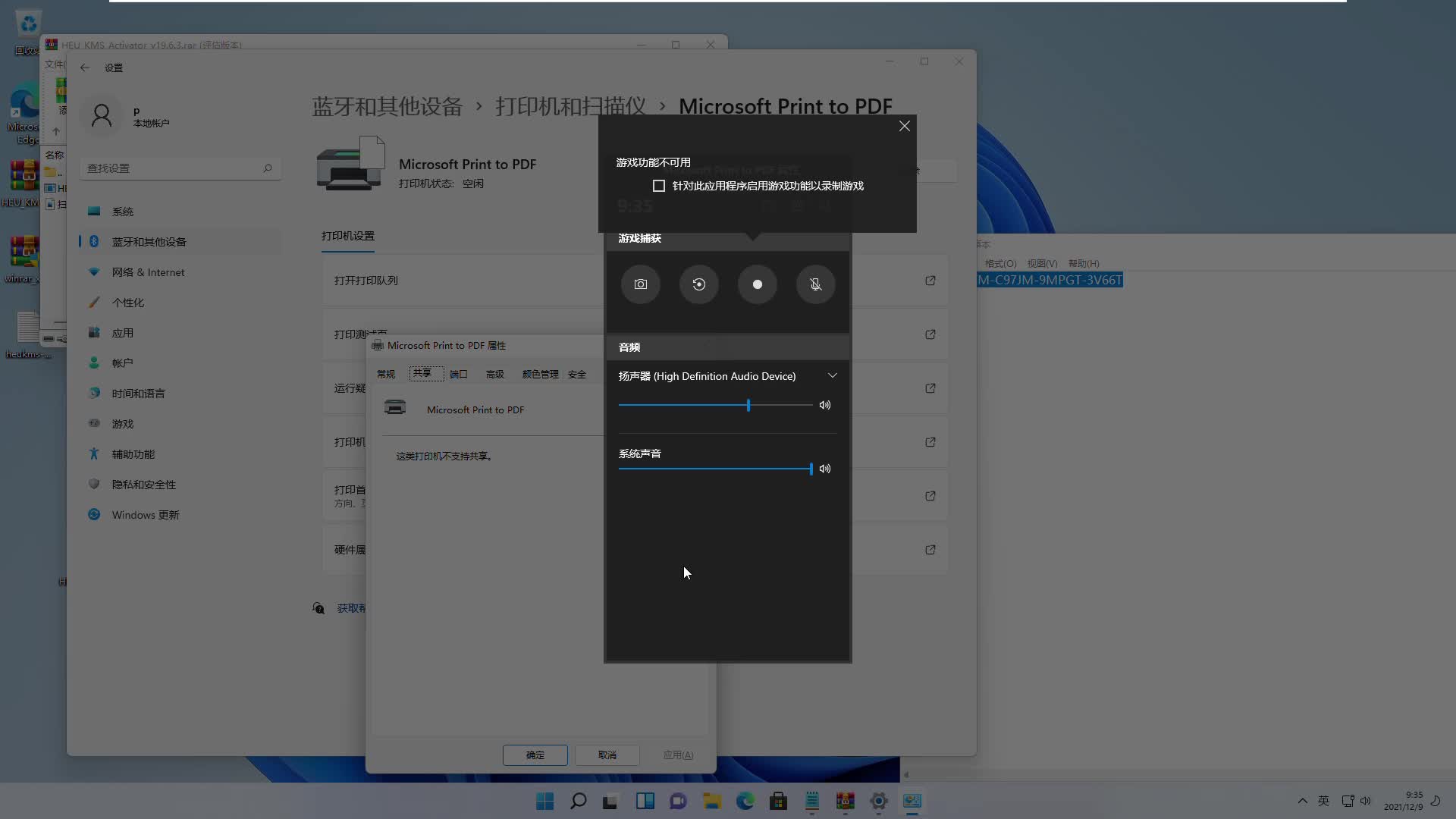Image resolution: width=1456 pixels, height=819 pixels.
Task: Select 网络 & Internet in settings sidebar
Action: [148, 272]
